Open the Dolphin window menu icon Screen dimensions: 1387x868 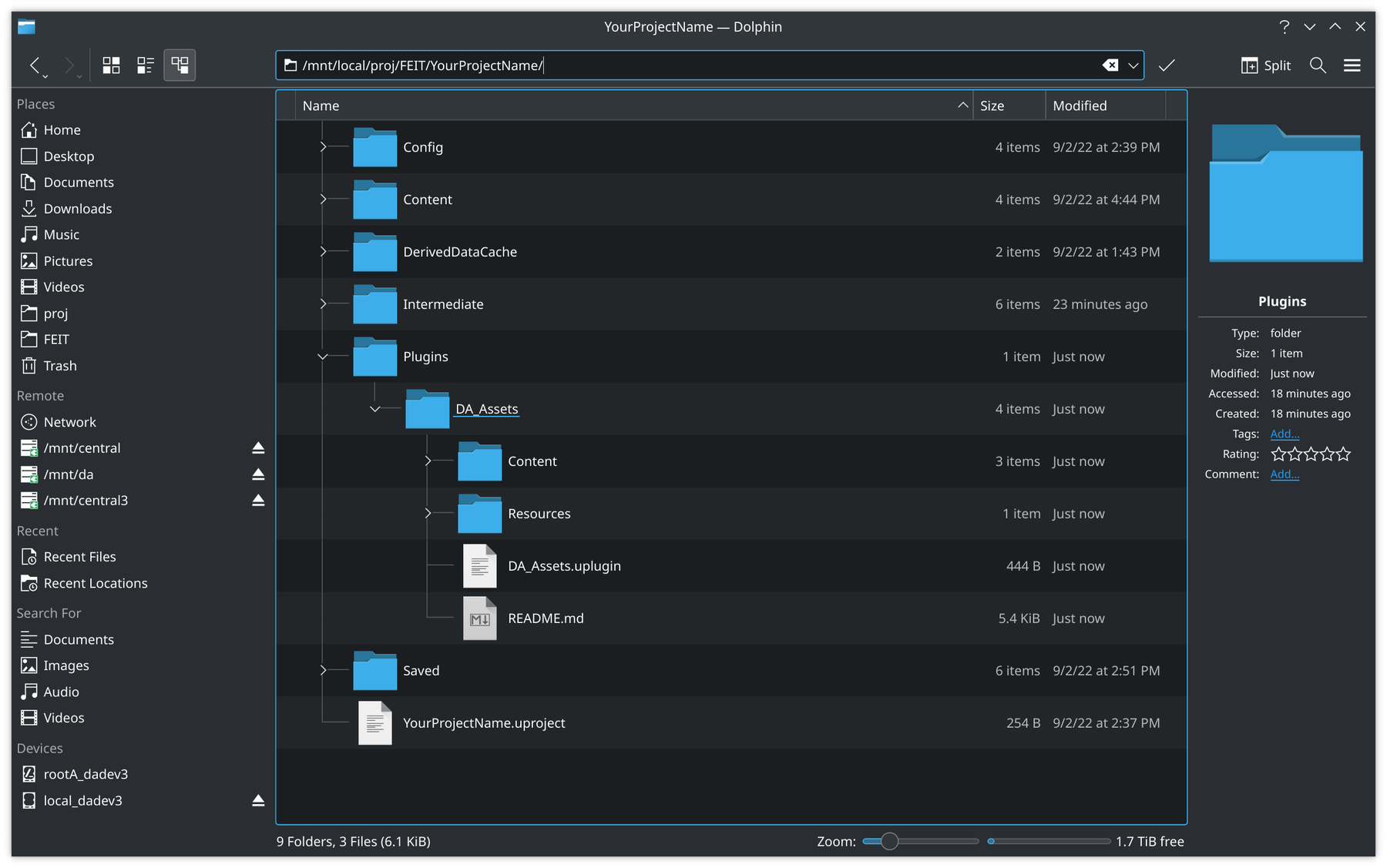tap(26, 27)
